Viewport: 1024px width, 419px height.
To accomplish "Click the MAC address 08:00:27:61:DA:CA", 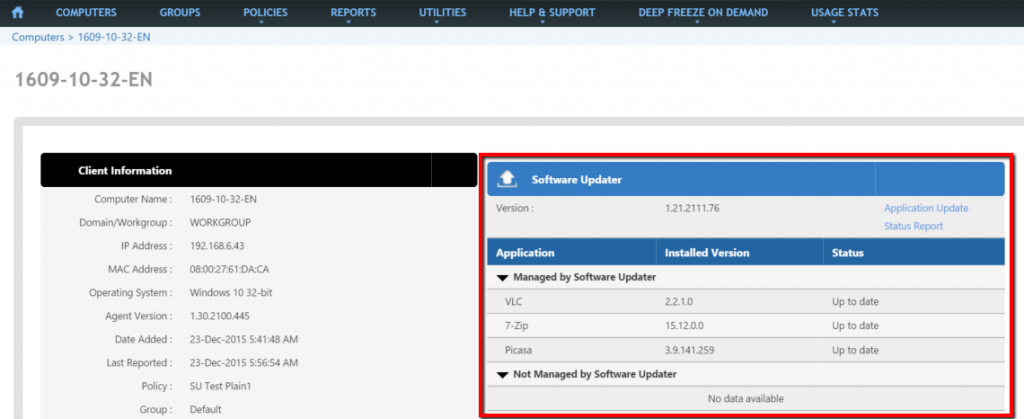I will 229,269.
